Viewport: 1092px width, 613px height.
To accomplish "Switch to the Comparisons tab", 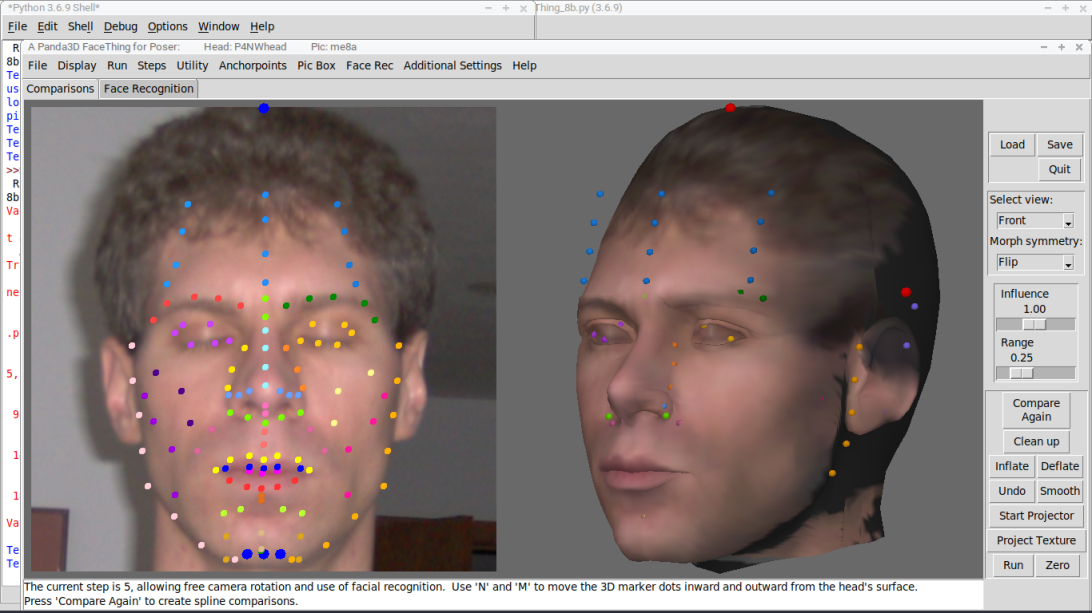I will [x=60, y=88].
